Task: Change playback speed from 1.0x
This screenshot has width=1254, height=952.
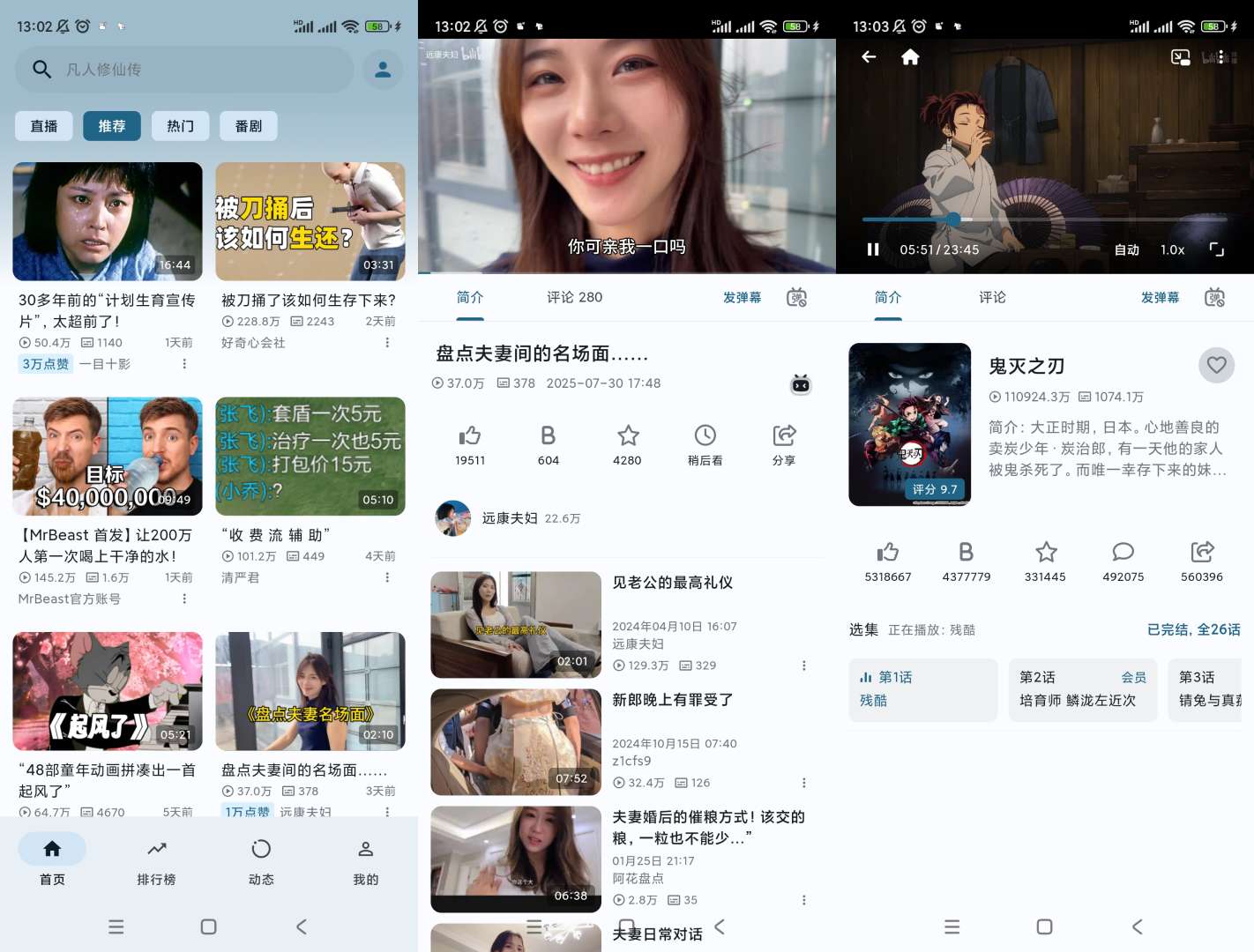Action: coord(1172,249)
